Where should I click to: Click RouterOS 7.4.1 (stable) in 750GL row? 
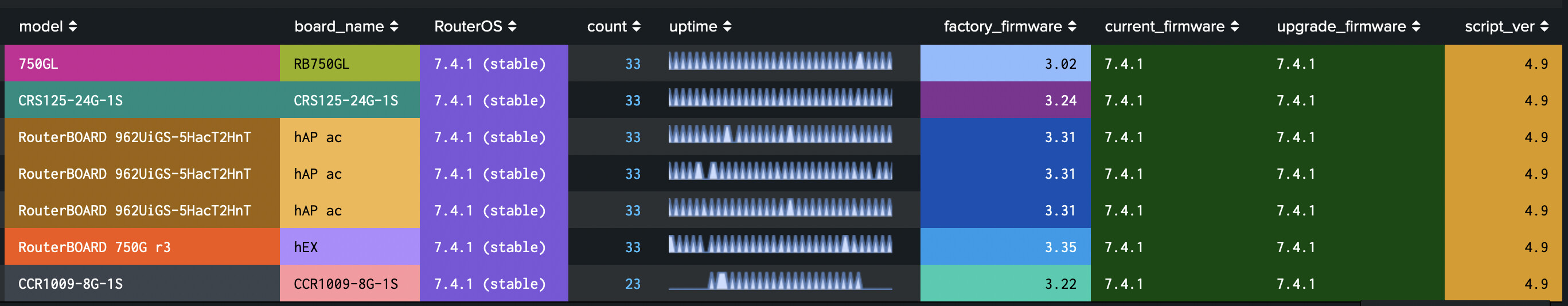[x=490, y=64]
